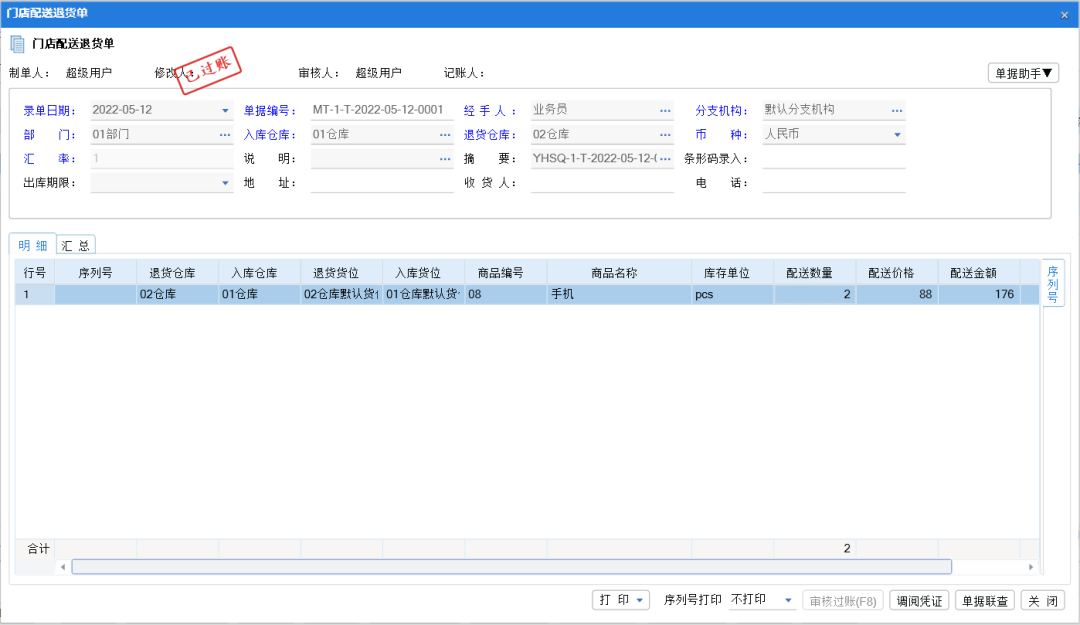Click the 02仓库默认货位 cell
Screen dimensions: 1080x625
tap(342, 294)
